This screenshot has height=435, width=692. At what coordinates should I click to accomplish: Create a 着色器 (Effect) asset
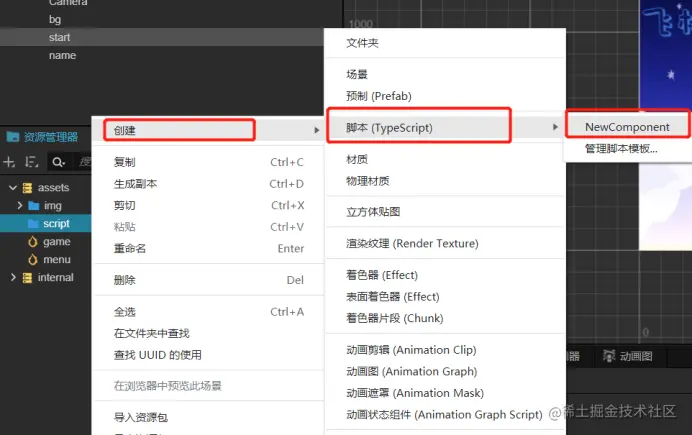446,275
